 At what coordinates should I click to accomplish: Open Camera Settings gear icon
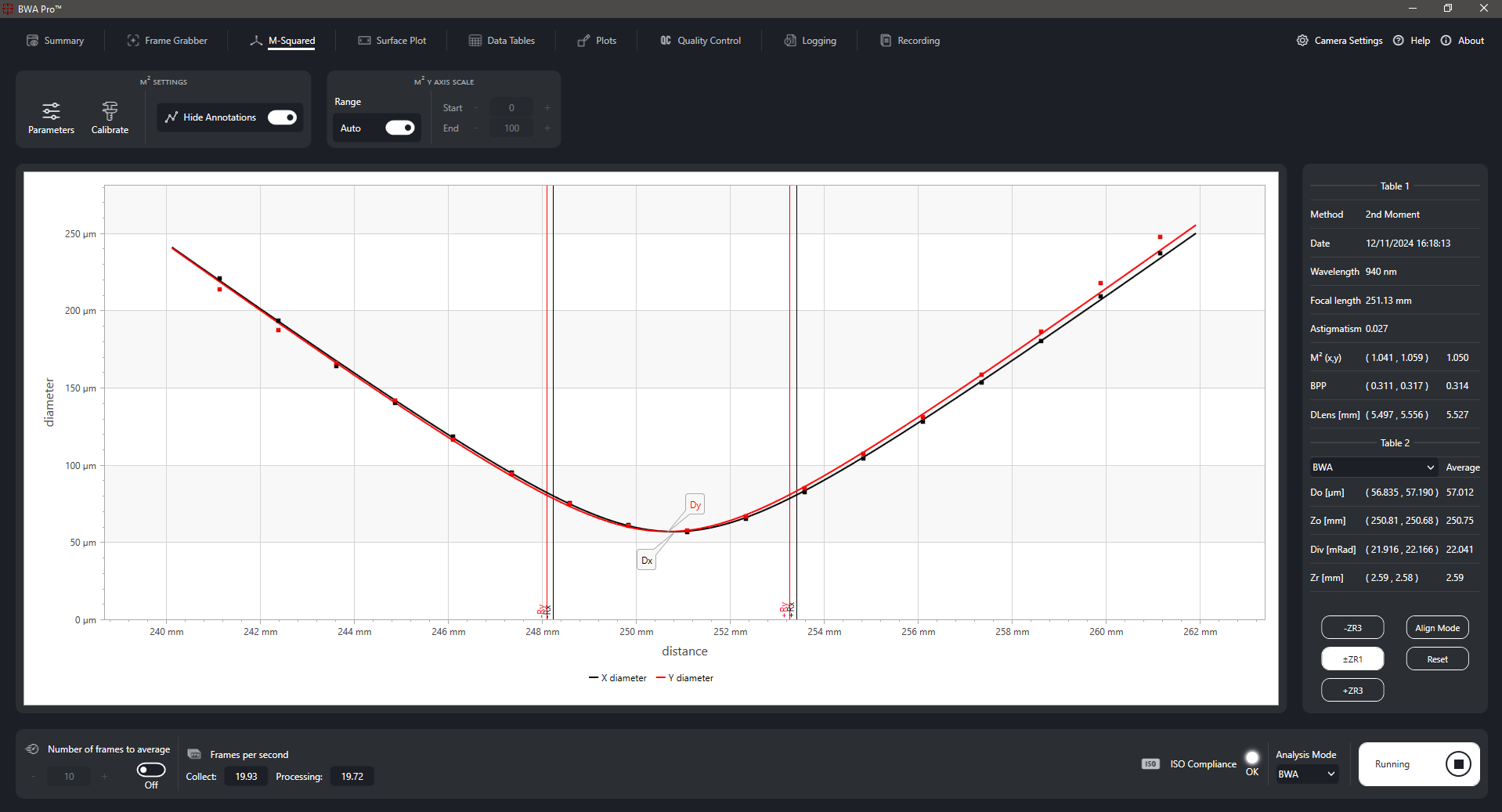(1302, 41)
